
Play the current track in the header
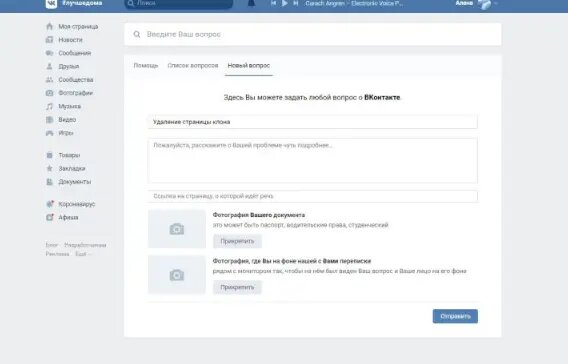coord(285,3)
